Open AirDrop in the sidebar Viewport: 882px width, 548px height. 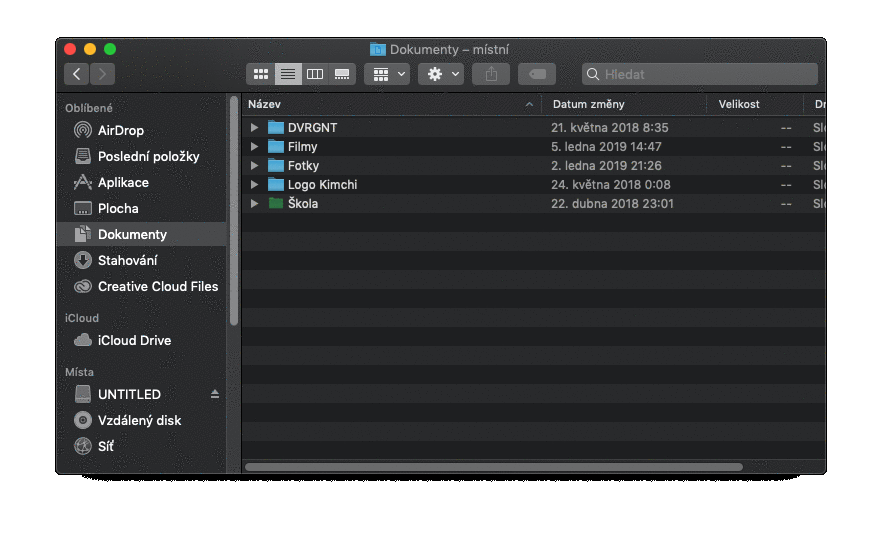click(x=121, y=130)
